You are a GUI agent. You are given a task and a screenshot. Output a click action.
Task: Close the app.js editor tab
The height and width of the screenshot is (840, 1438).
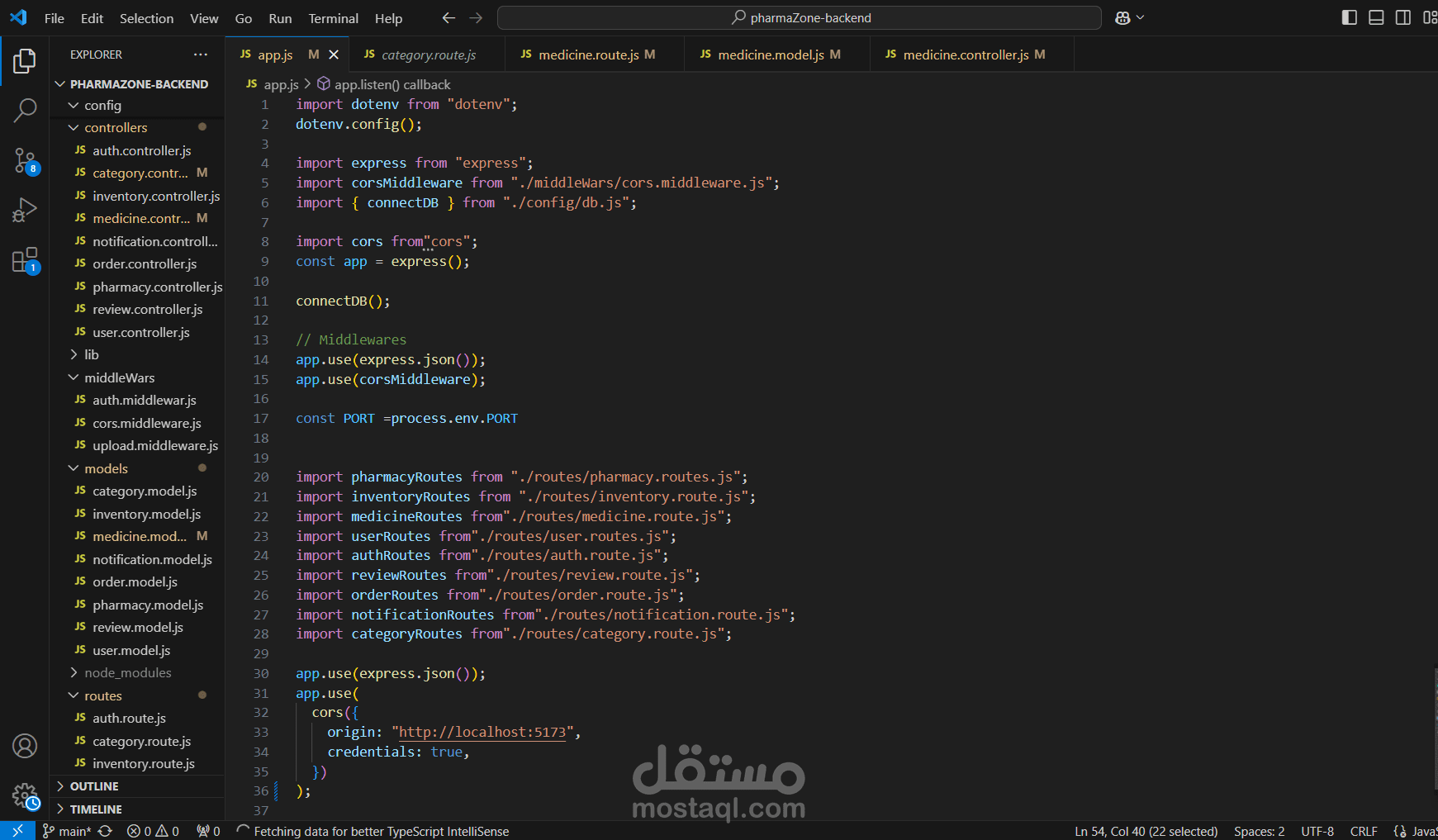pos(334,55)
